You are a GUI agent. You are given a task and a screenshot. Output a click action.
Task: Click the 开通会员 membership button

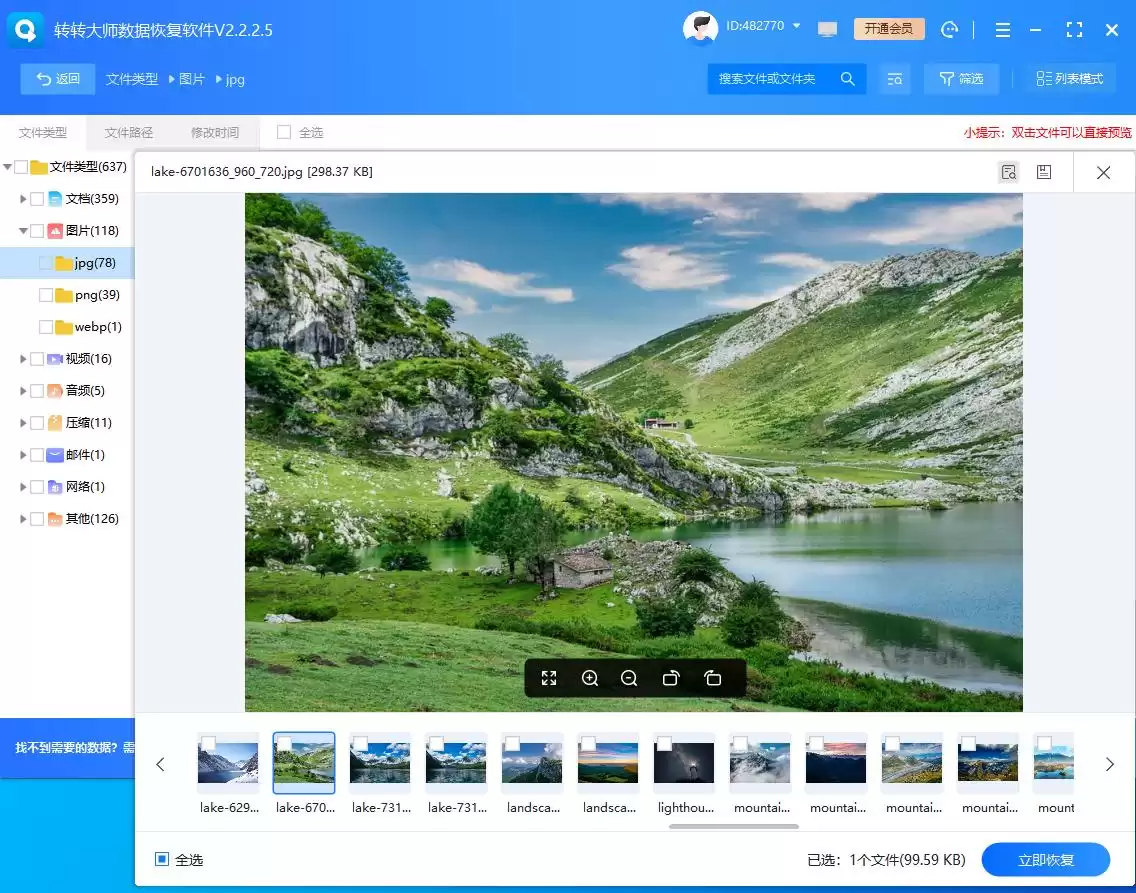[x=888, y=29]
